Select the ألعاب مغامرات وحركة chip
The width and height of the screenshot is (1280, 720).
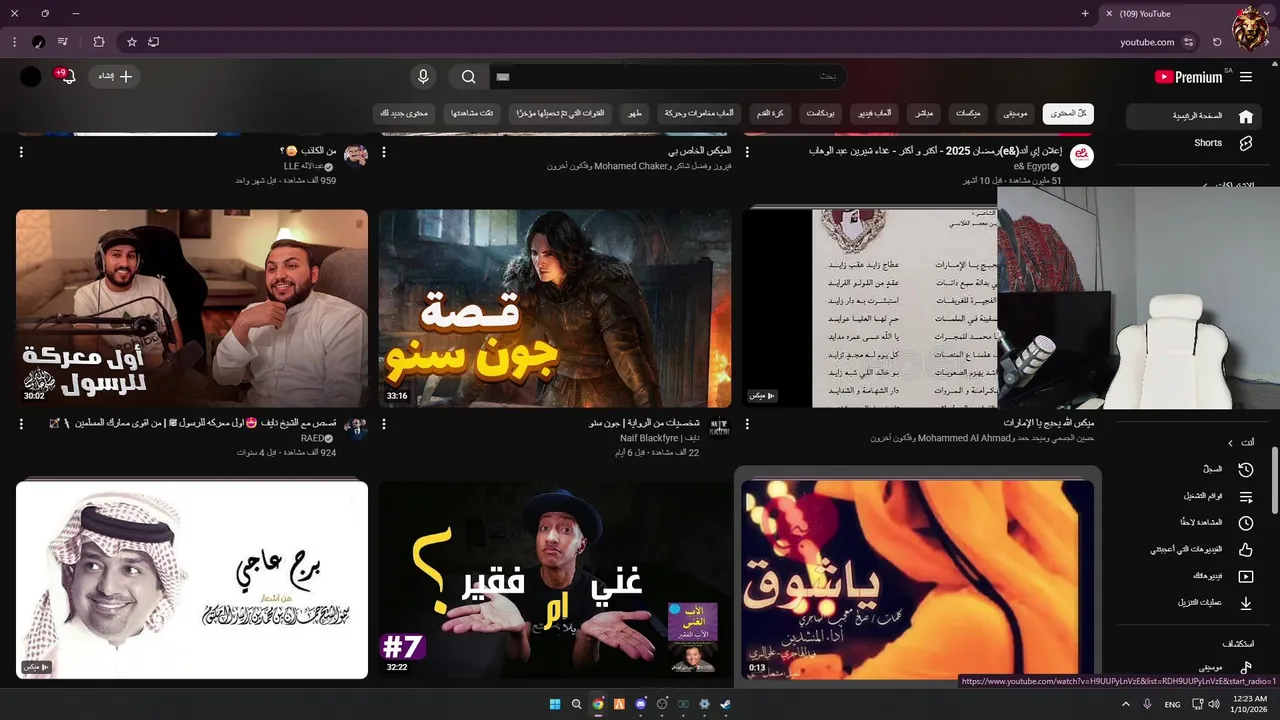click(699, 113)
